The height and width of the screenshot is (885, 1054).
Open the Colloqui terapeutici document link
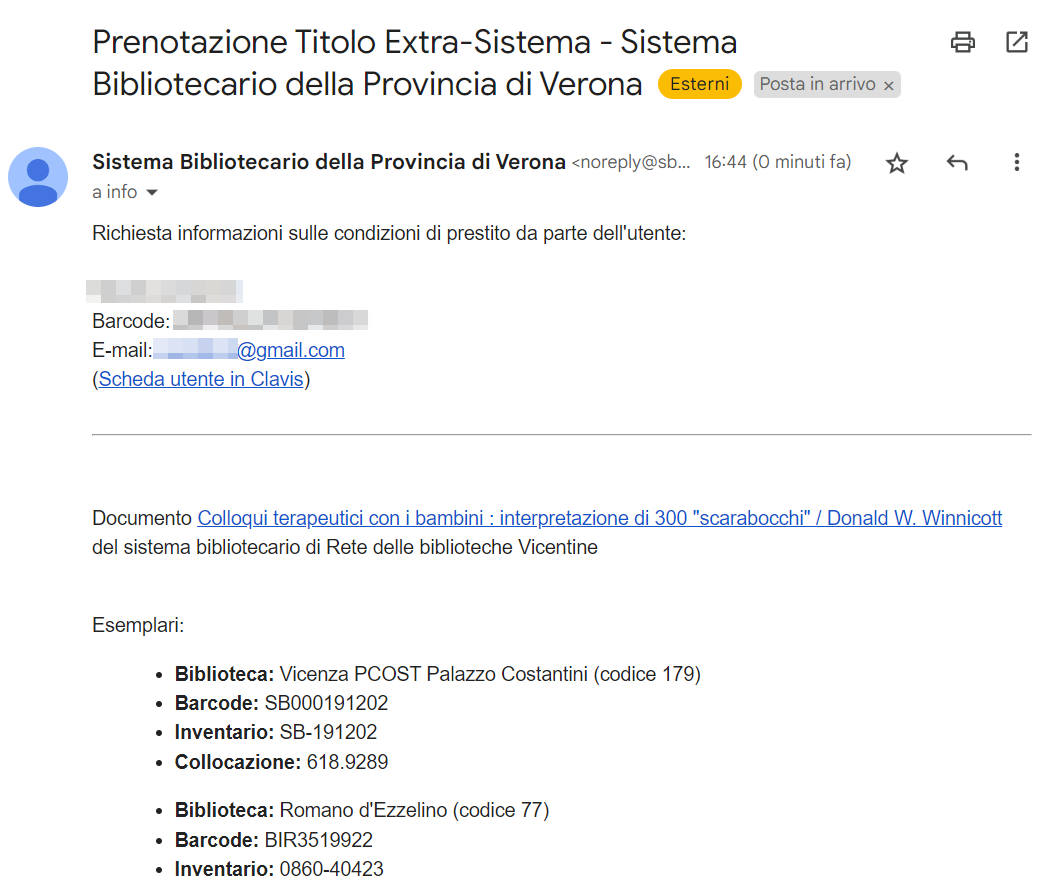pos(599,518)
